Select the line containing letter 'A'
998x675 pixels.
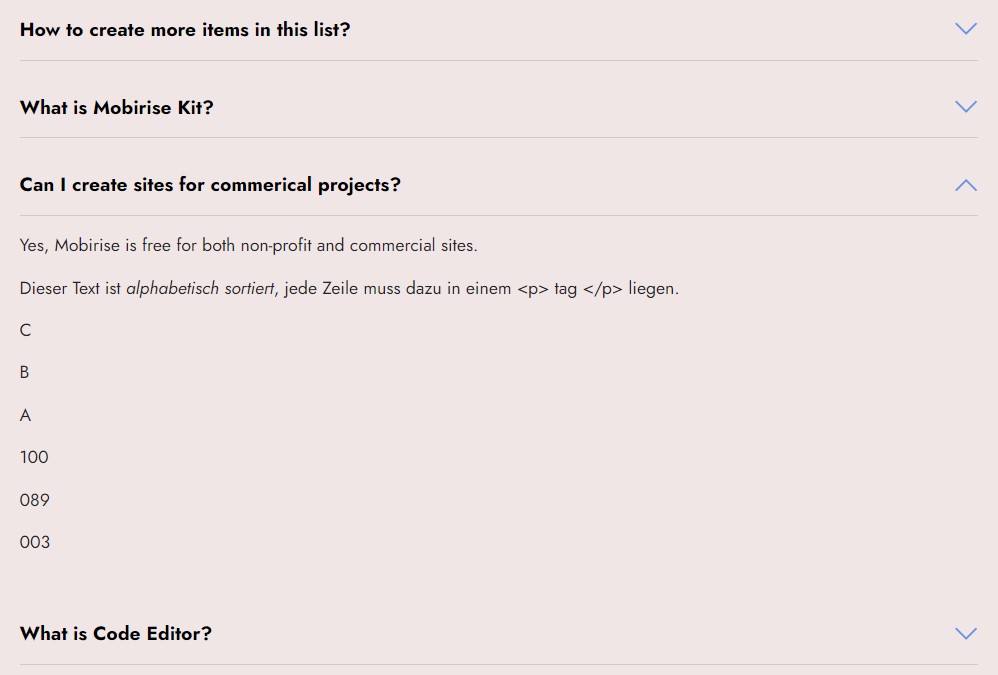point(26,415)
